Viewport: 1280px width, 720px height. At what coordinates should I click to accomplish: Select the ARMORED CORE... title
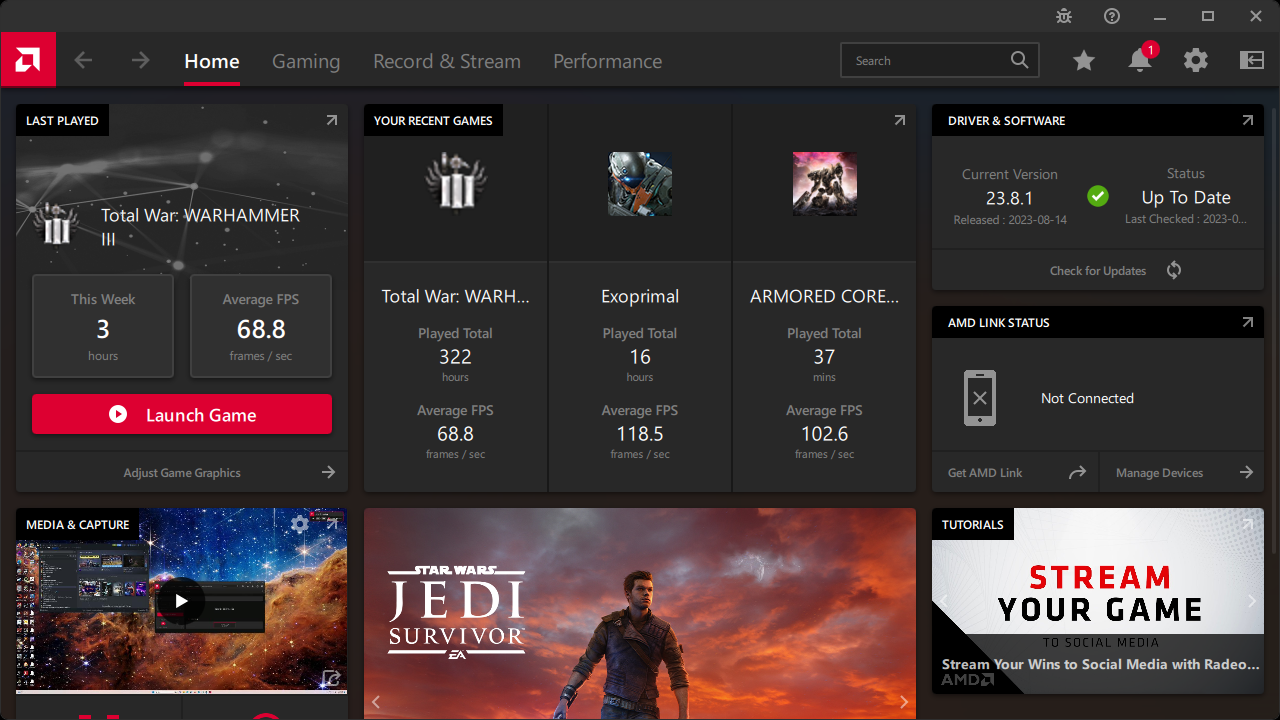825,297
